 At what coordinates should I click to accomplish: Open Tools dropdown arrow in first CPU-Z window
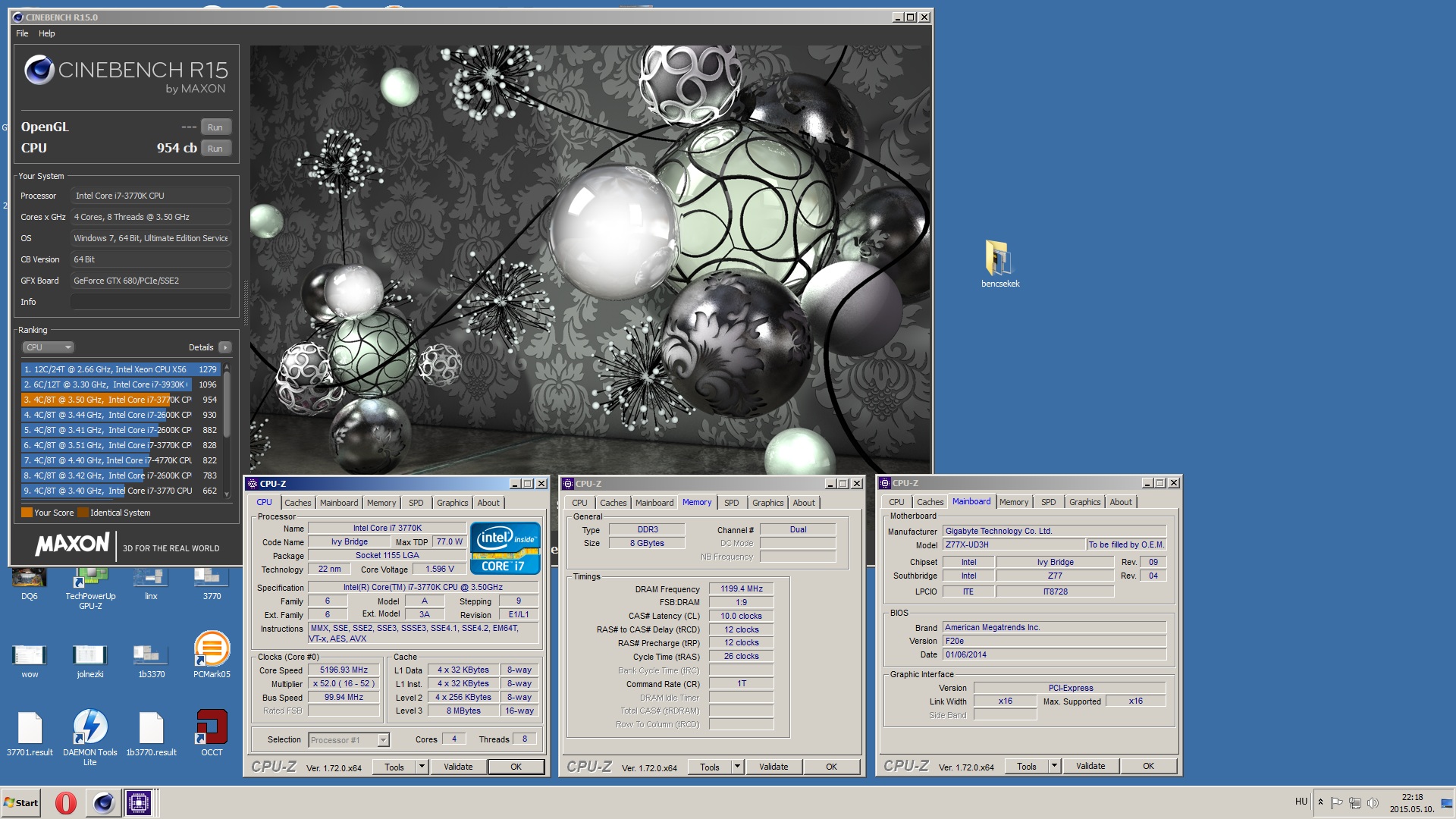pyautogui.click(x=422, y=767)
